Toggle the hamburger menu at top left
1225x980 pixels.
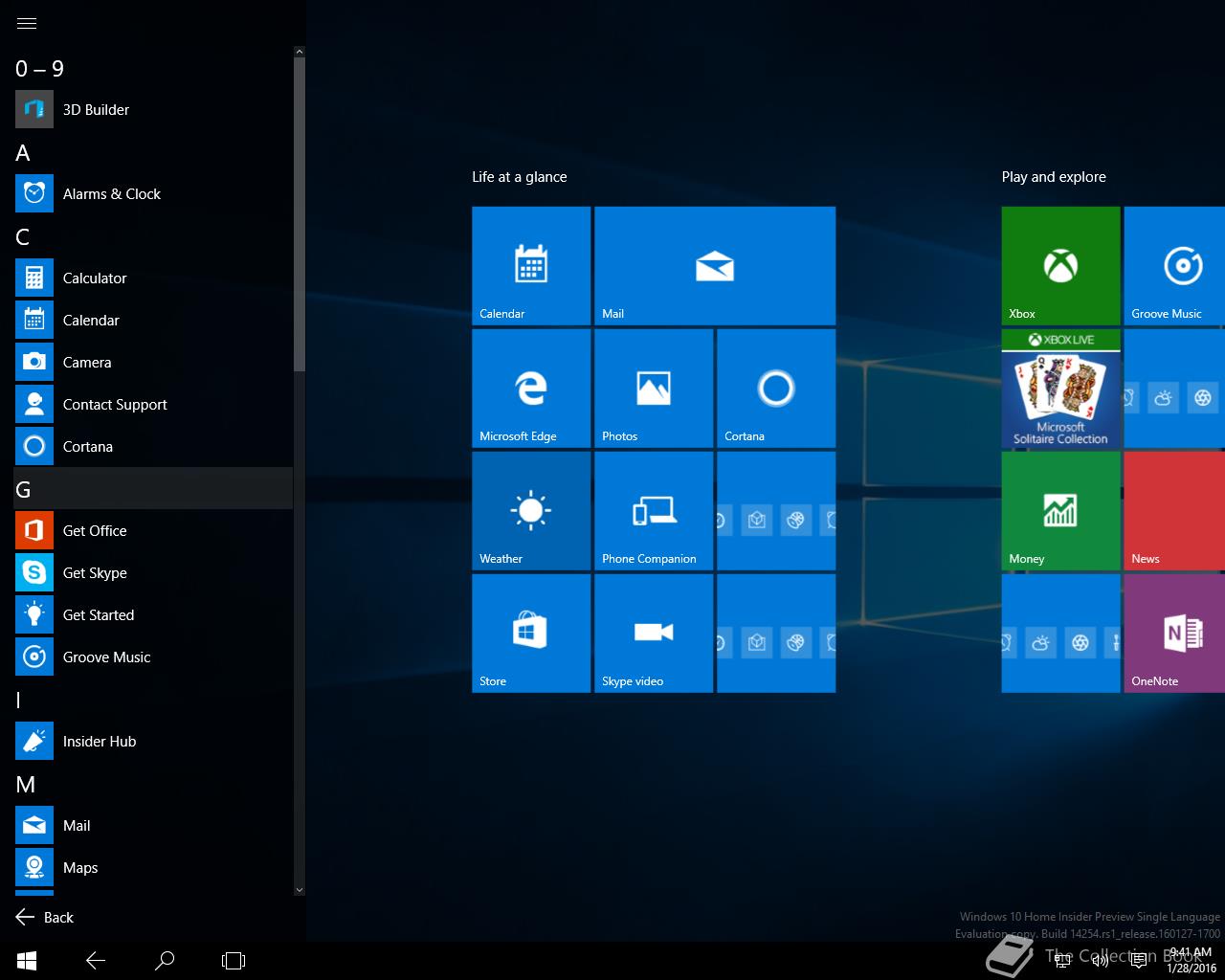tap(27, 23)
